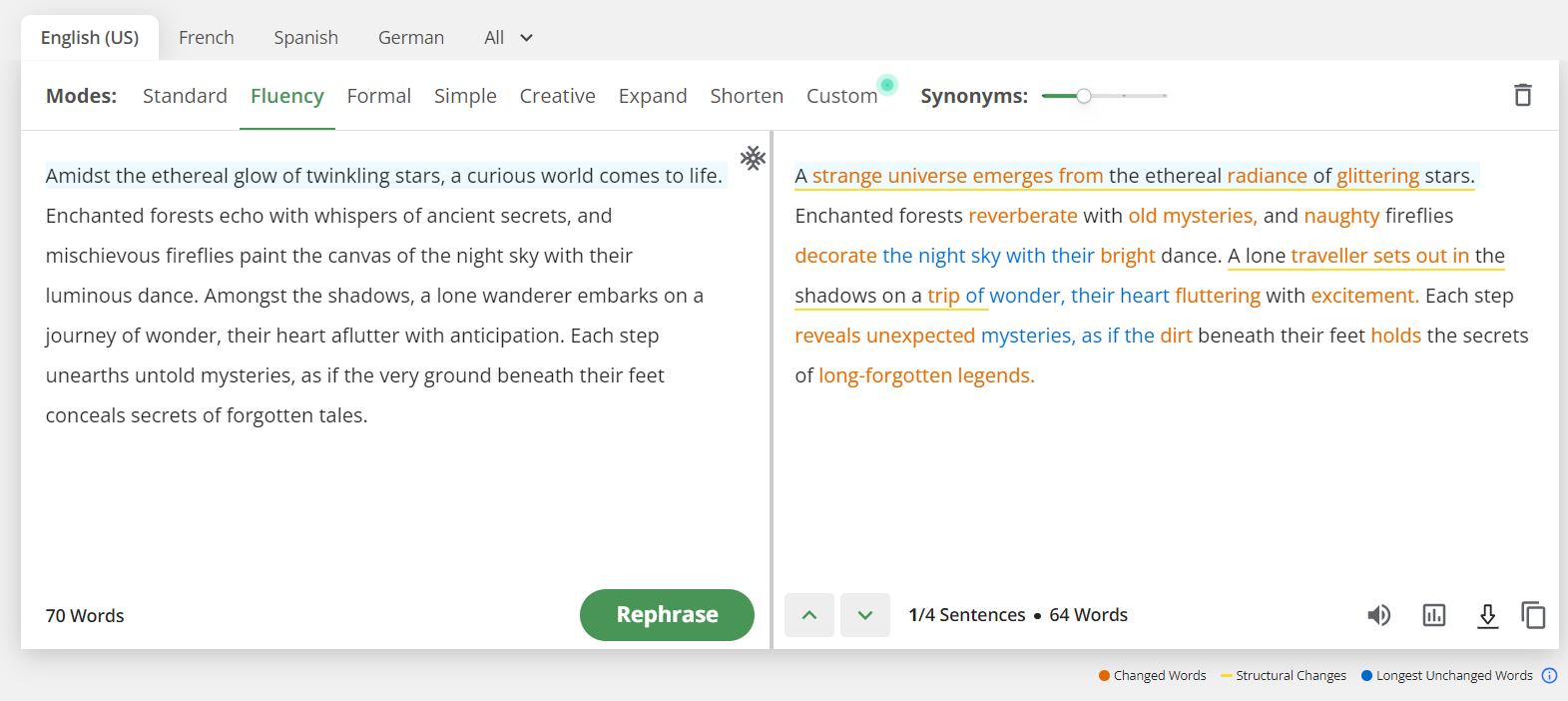The width and height of the screenshot is (1568, 701).
Task: Open the statistics chart icon
Action: pyautogui.click(x=1433, y=615)
